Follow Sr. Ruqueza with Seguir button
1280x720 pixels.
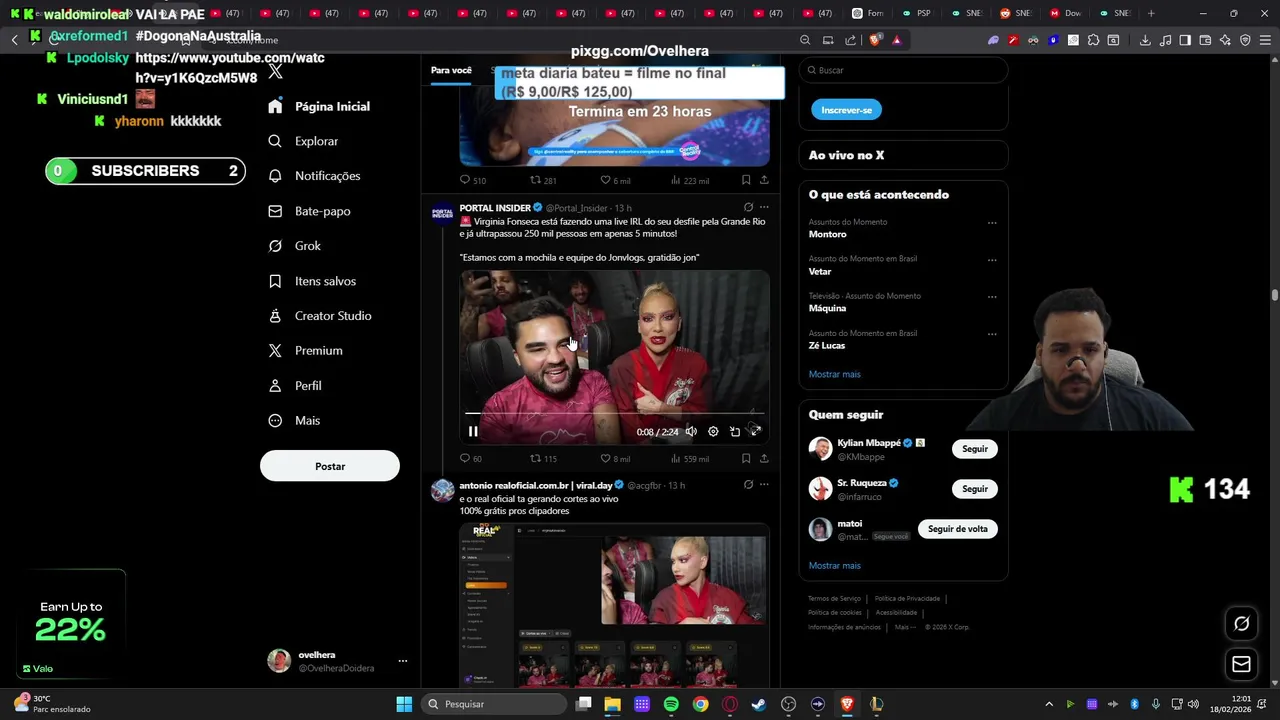975,489
